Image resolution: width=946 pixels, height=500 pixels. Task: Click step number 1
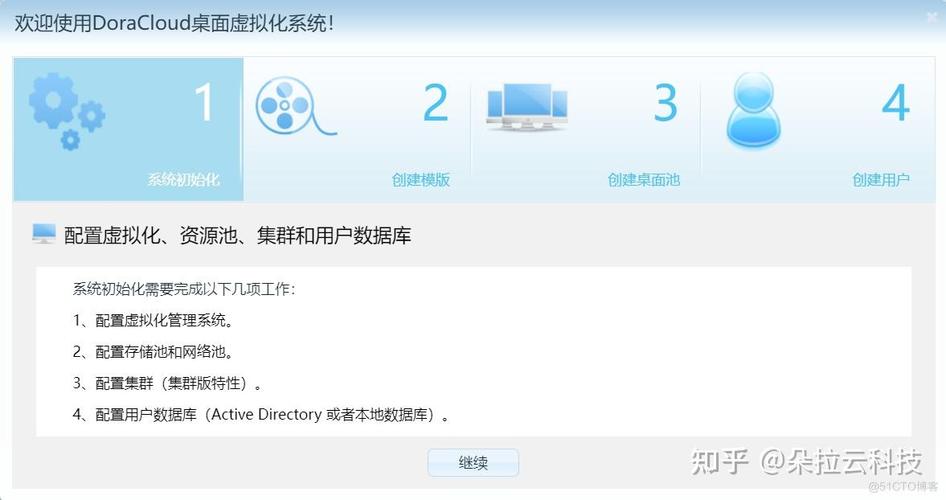(x=205, y=103)
